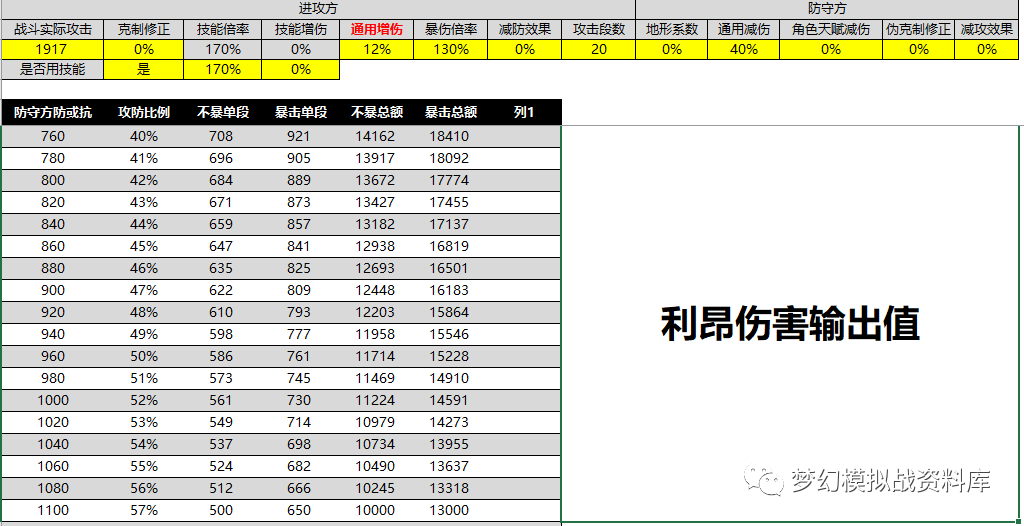Click the 攻击段数 header cell

coord(599,29)
